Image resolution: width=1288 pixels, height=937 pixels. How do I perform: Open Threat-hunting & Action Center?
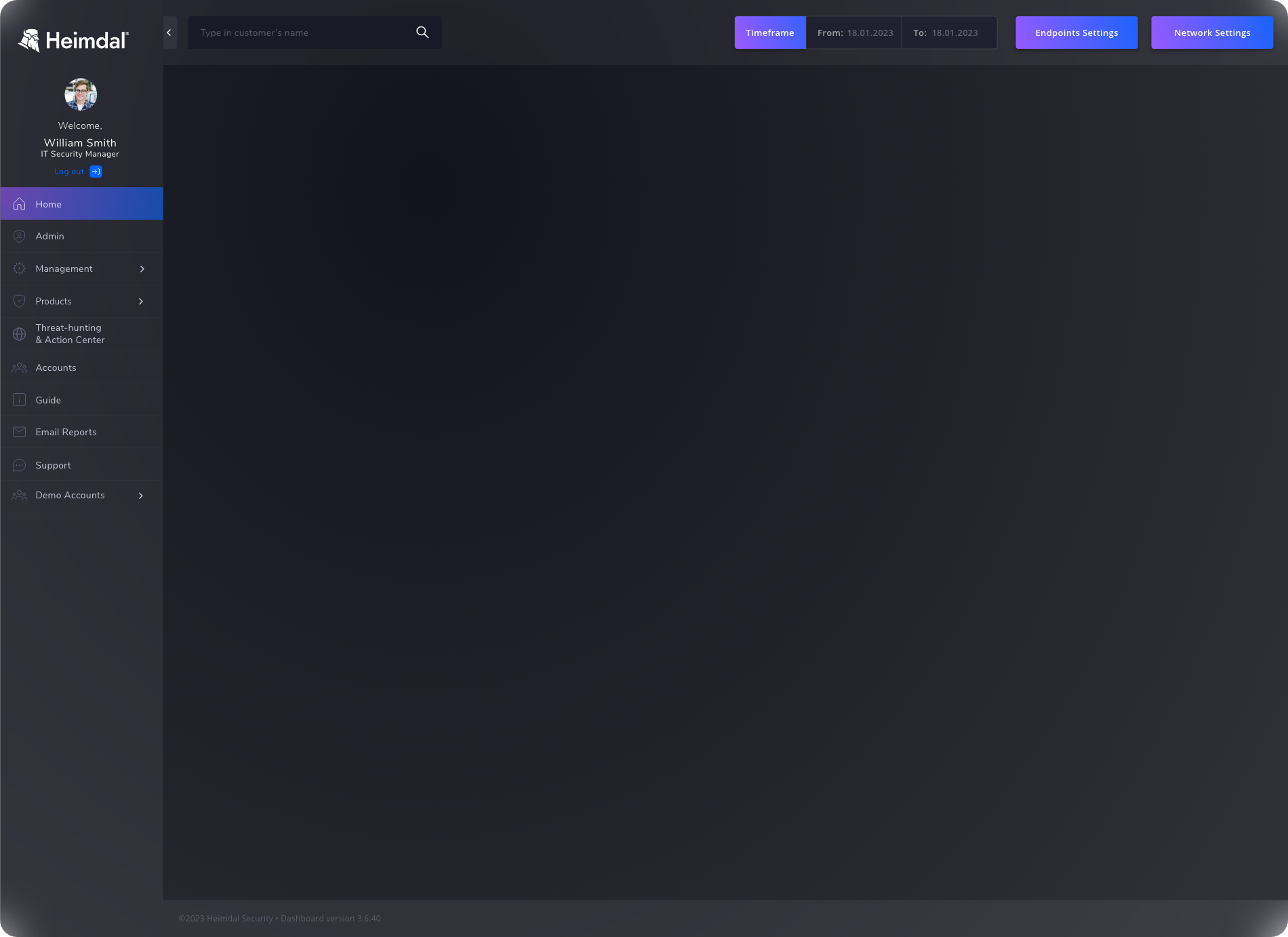pos(81,334)
